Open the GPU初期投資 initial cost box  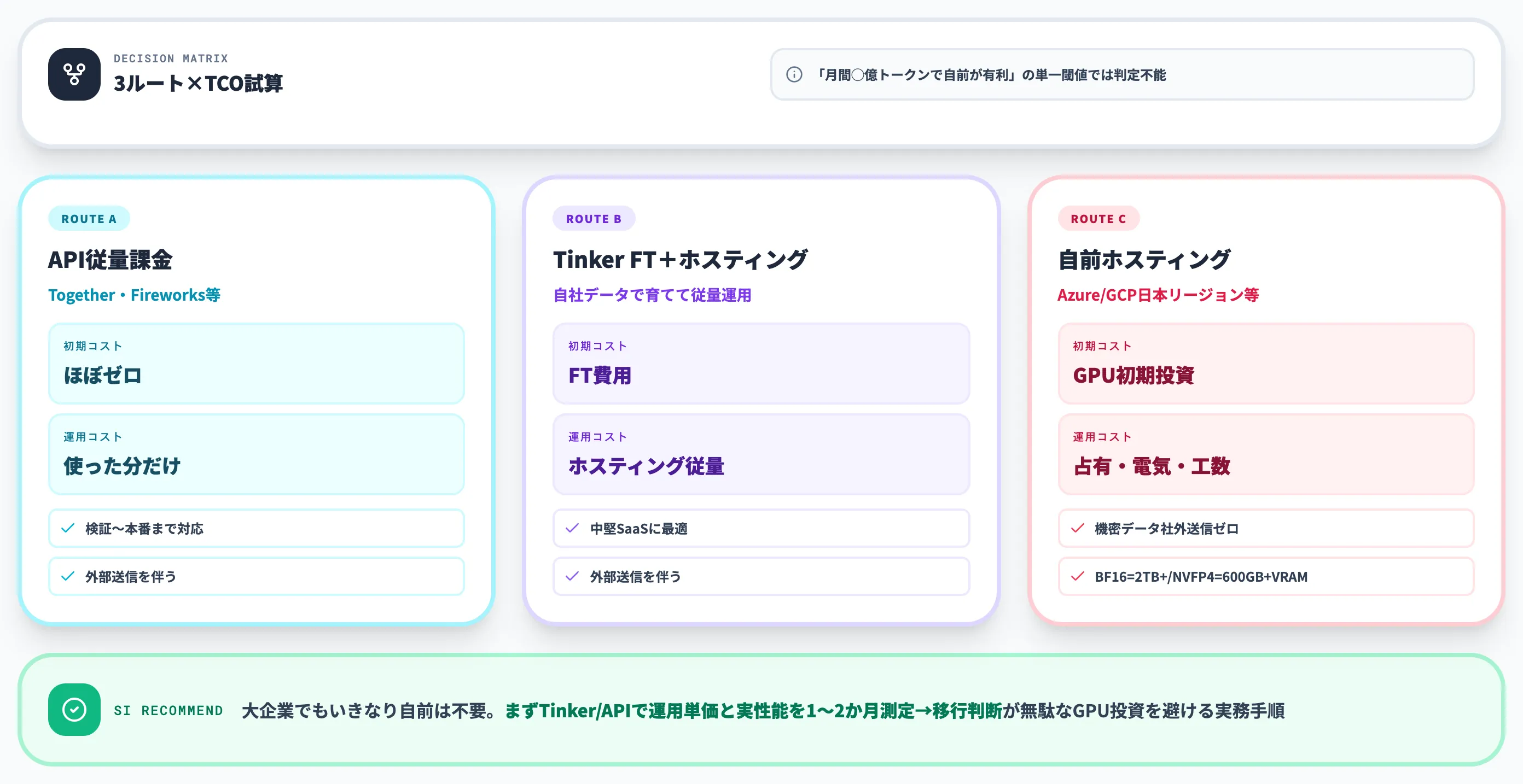tap(1266, 364)
